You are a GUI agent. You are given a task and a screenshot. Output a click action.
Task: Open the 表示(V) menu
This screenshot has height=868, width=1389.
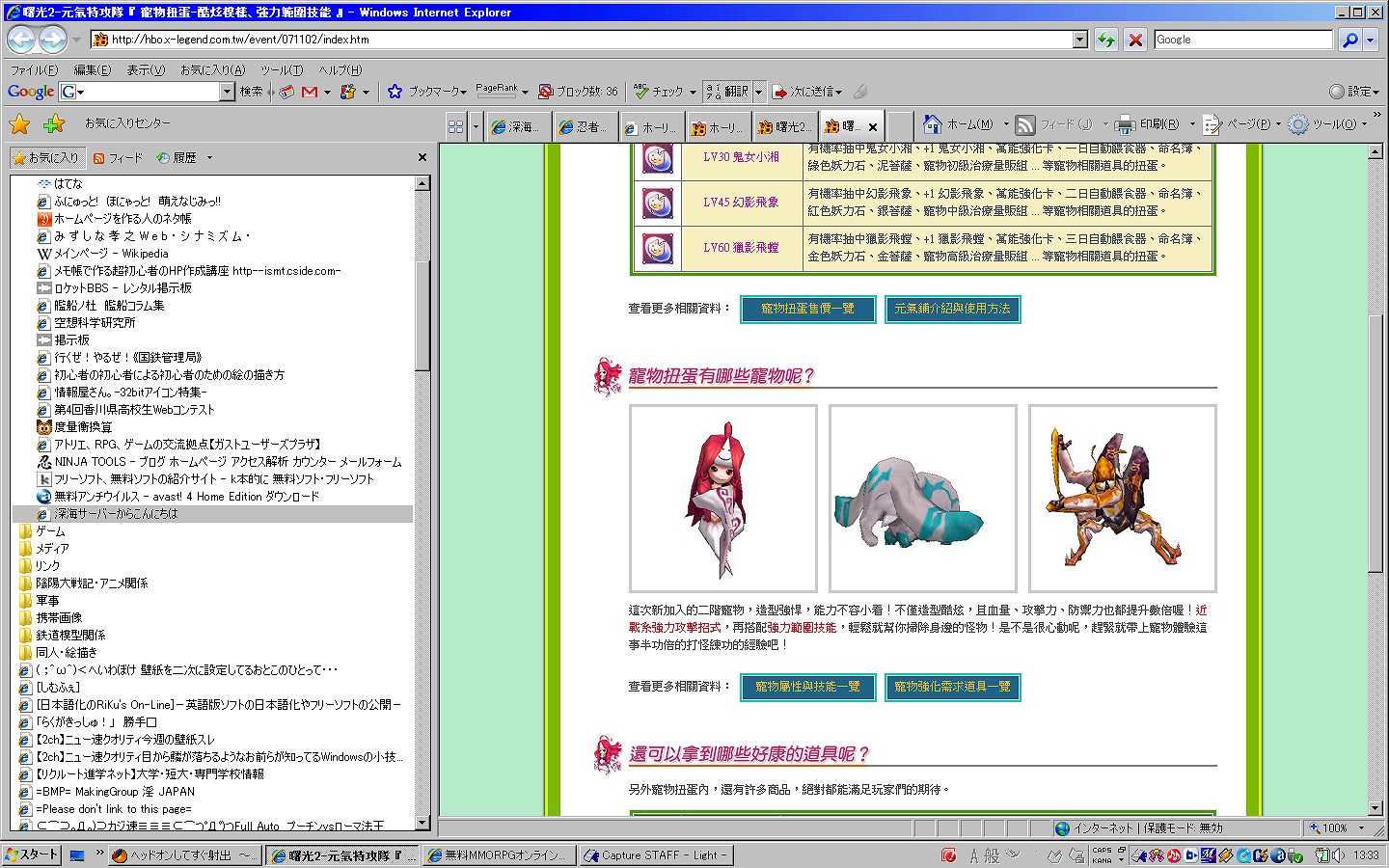tap(146, 70)
